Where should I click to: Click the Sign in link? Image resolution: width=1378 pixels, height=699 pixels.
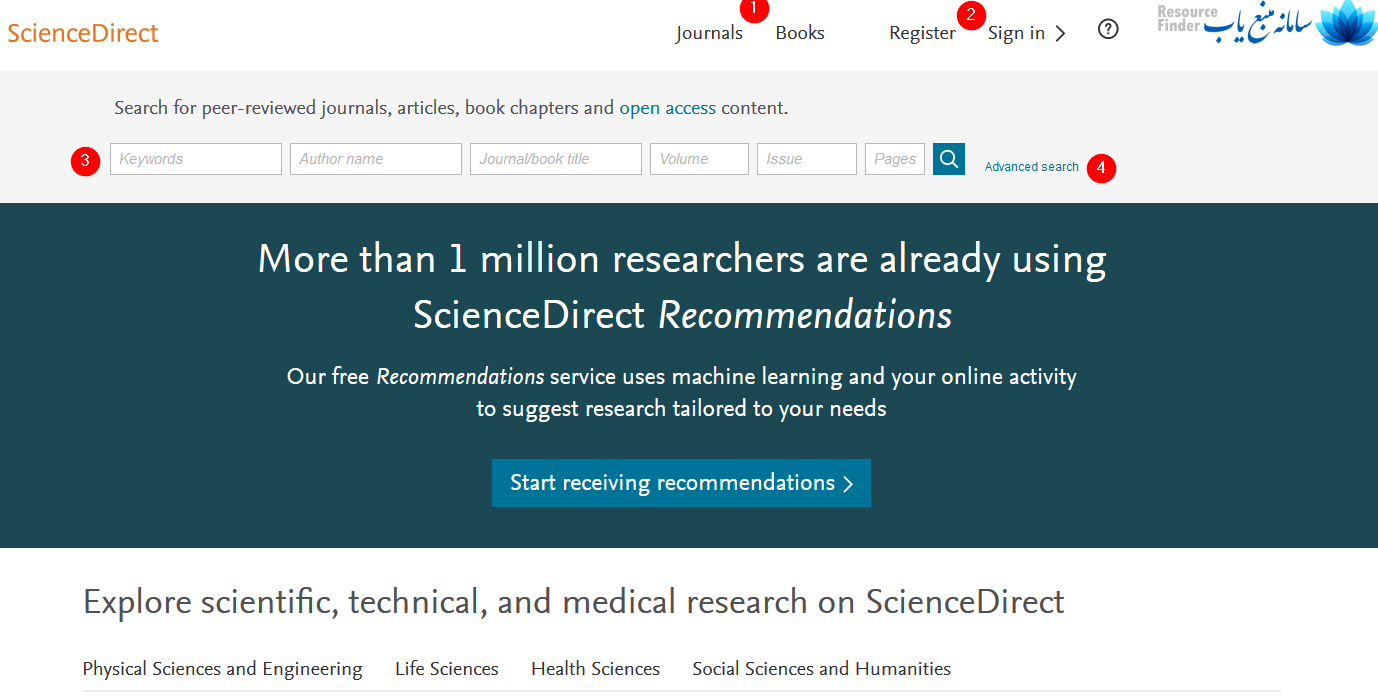click(x=1016, y=33)
